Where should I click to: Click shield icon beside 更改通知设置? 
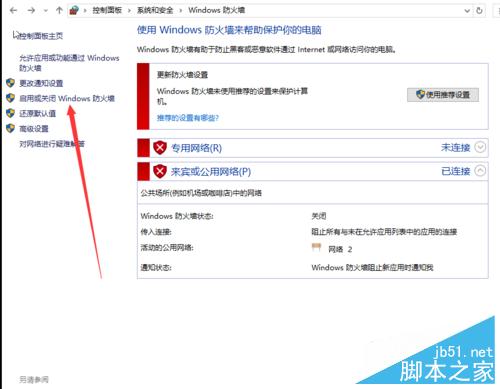tap(11, 83)
